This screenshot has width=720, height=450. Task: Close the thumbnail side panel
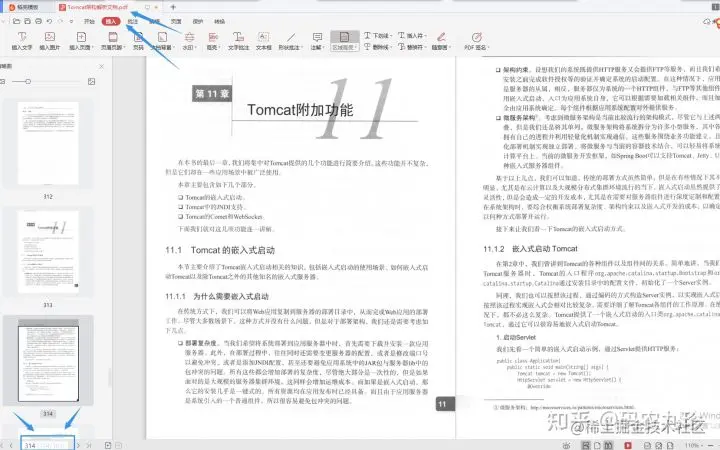click(x=101, y=67)
